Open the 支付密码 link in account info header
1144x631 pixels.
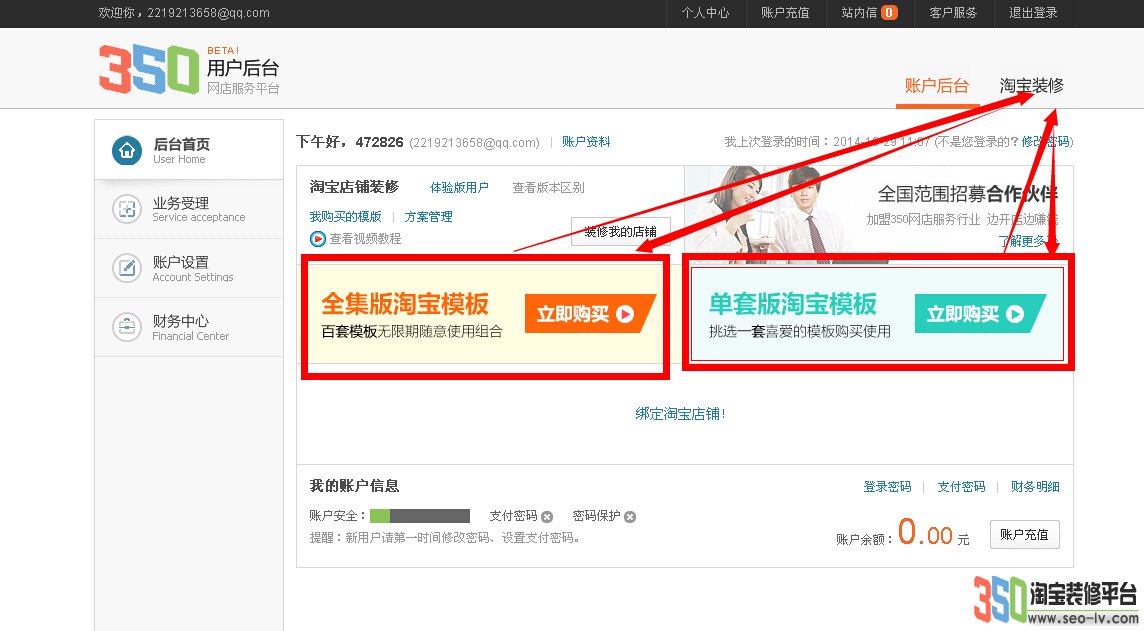coord(961,487)
